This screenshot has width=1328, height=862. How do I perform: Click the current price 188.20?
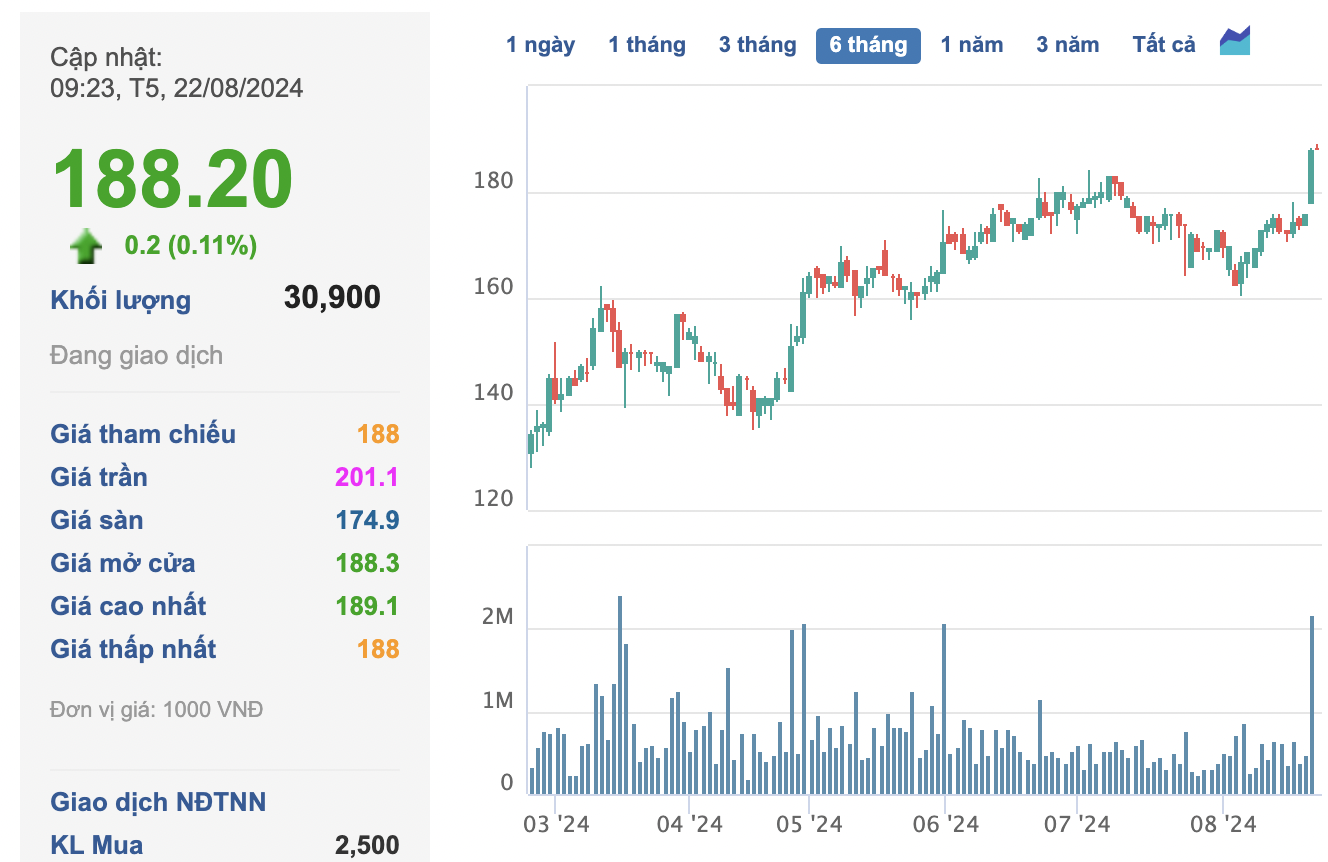point(172,180)
